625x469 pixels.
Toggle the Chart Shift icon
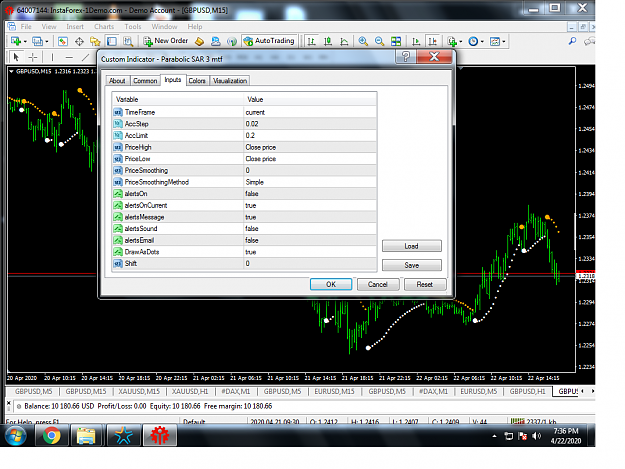point(432,41)
